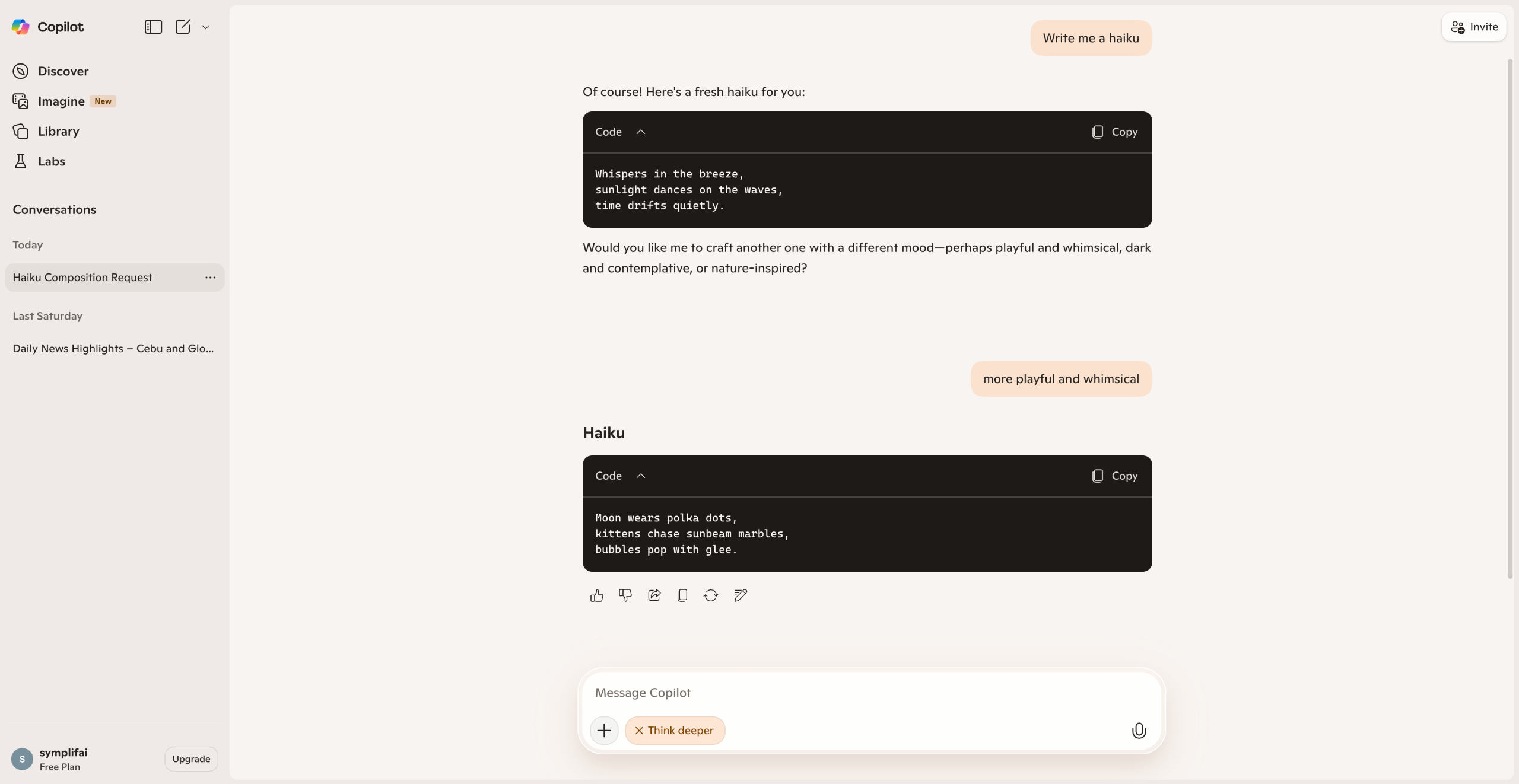Collapse the polka dots haiku code block
The height and width of the screenshot is (784, 1519).
[x=640, y=476]
